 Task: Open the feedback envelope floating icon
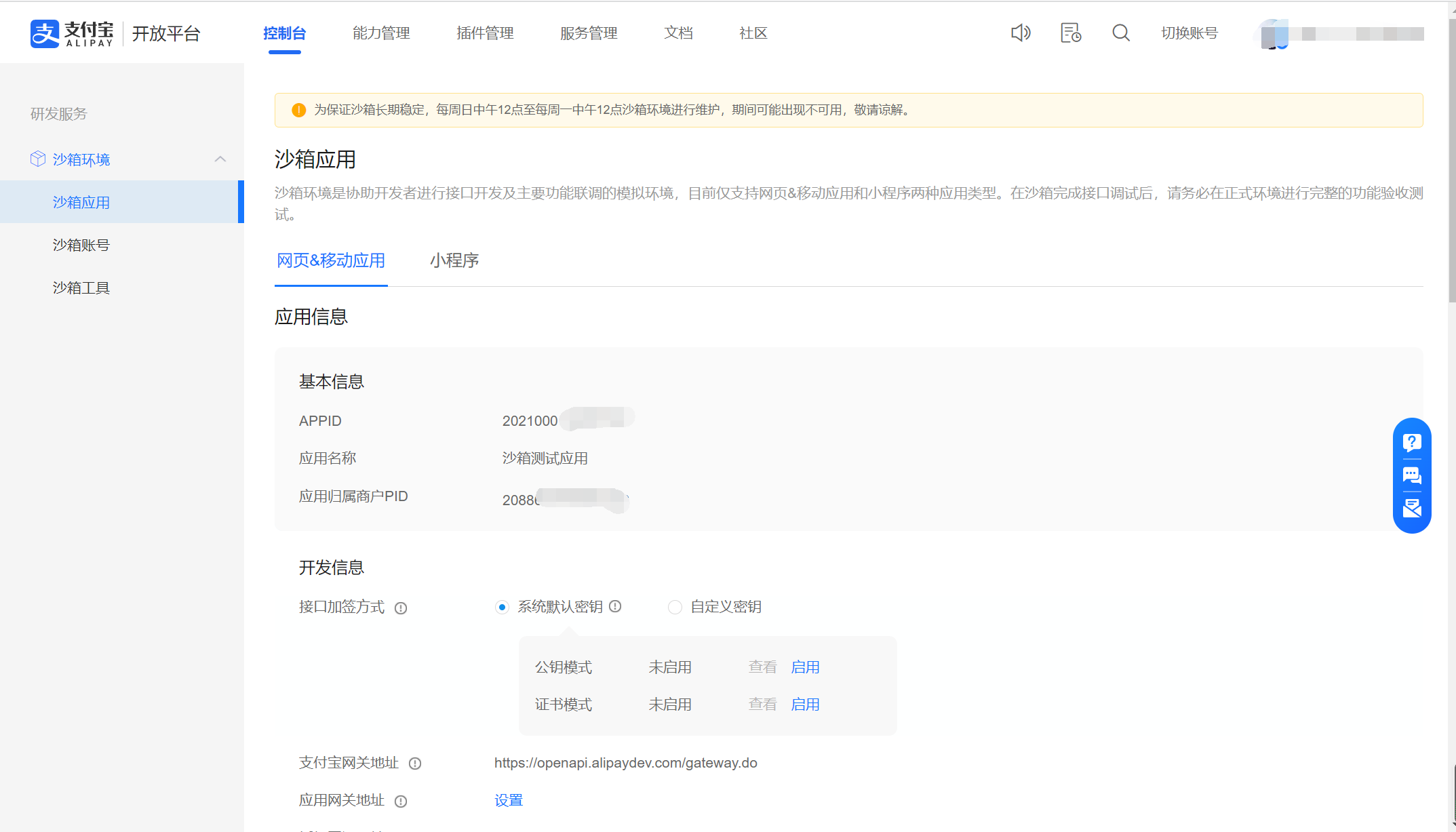point(1412,508)
